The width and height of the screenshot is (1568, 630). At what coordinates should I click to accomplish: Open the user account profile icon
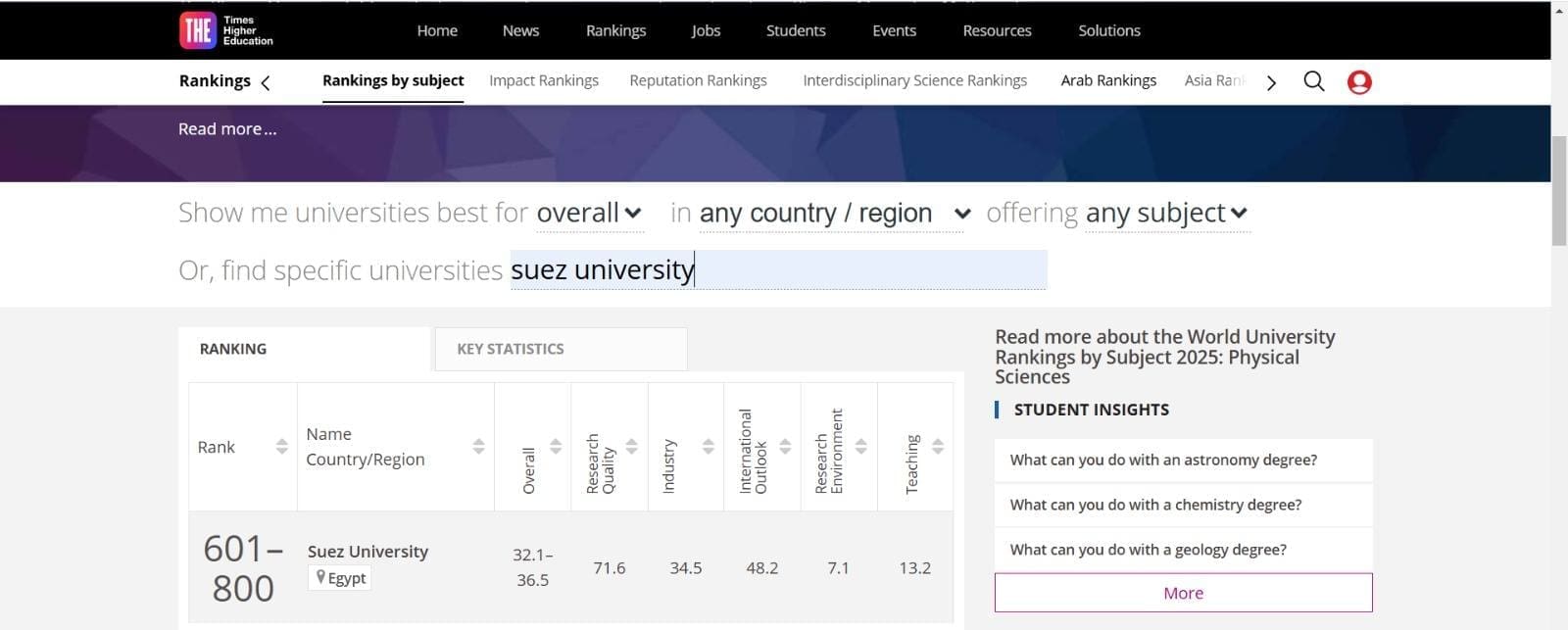[1359, 81]
